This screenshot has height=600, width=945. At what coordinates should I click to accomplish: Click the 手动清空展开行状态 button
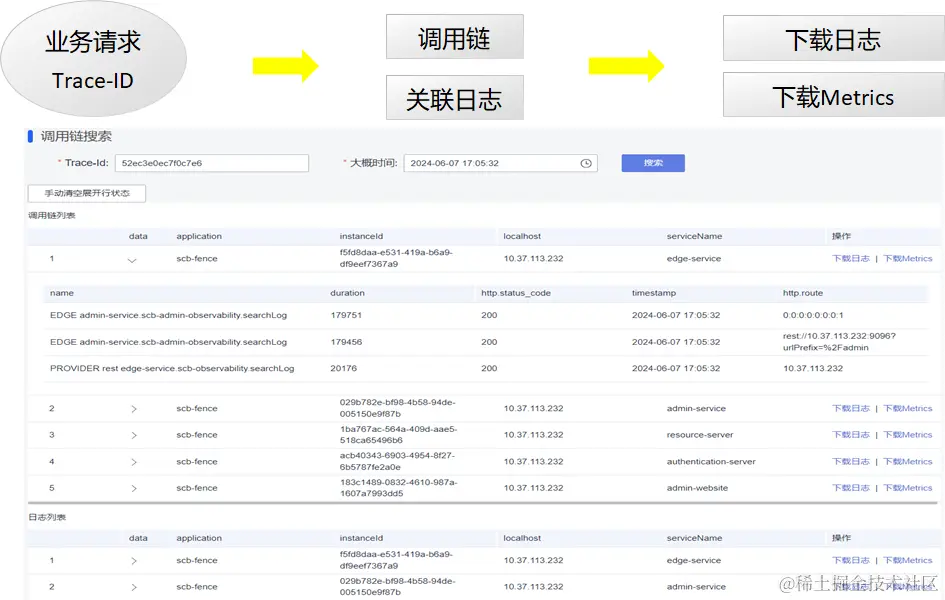87,193
